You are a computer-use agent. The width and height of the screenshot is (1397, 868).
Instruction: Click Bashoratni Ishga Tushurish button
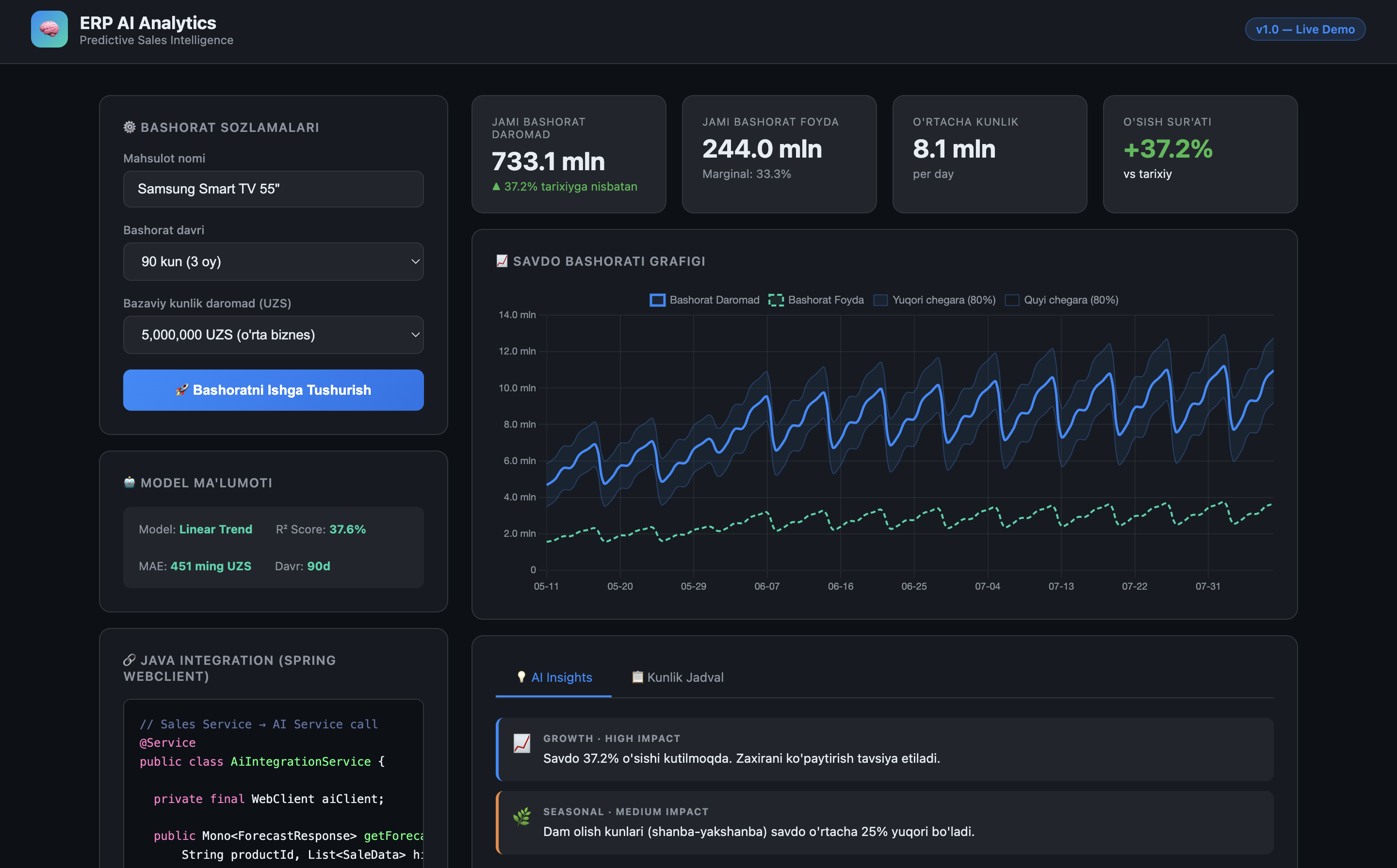coord(273,390)
